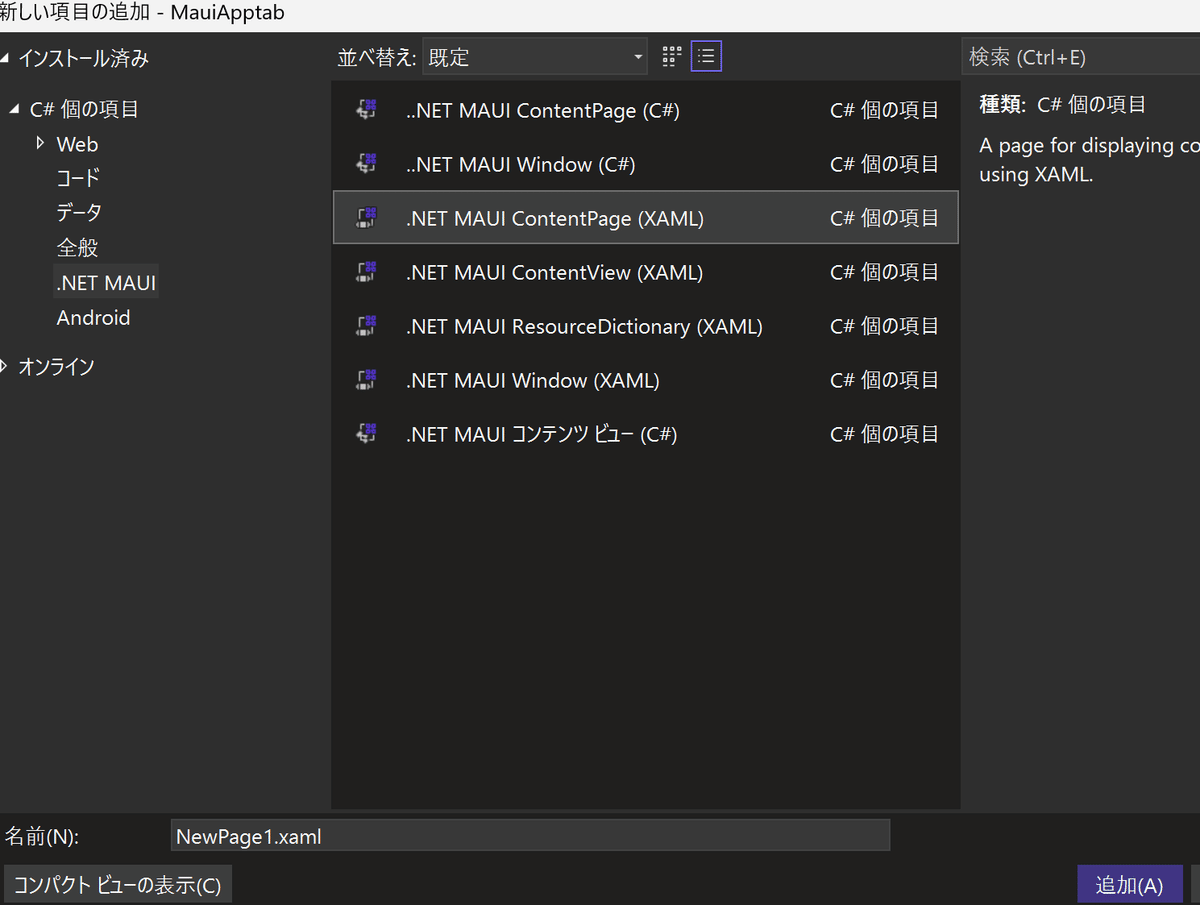The height and width of the screenshot is (905, 1200).
Task: Click the .NET MAUI ContentPage (XAML) template icon
Action: click(367, 218)
